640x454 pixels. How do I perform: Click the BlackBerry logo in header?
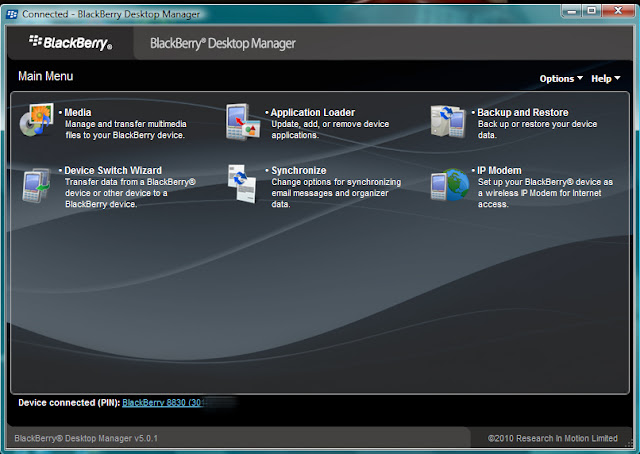70,42
